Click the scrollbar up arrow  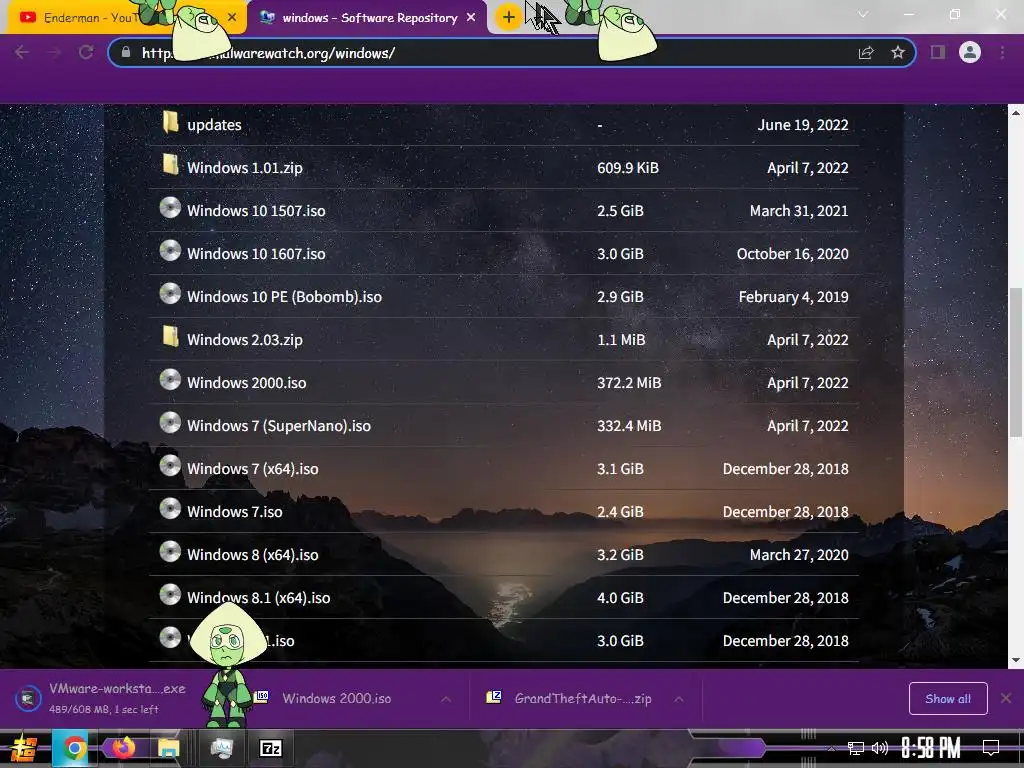[1016, 112]
